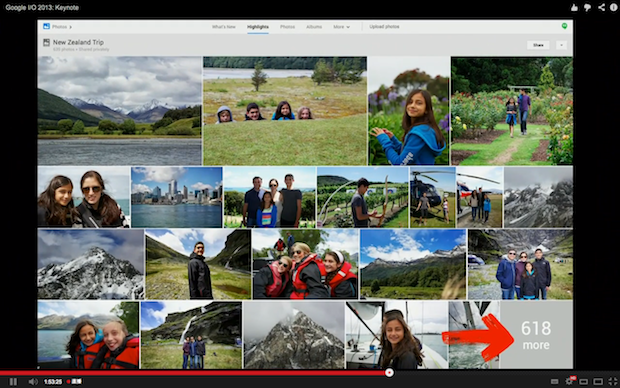Open two girls in red life jackets photo
The height and width of the screenshot is (388, 620).
click(88, 335)
